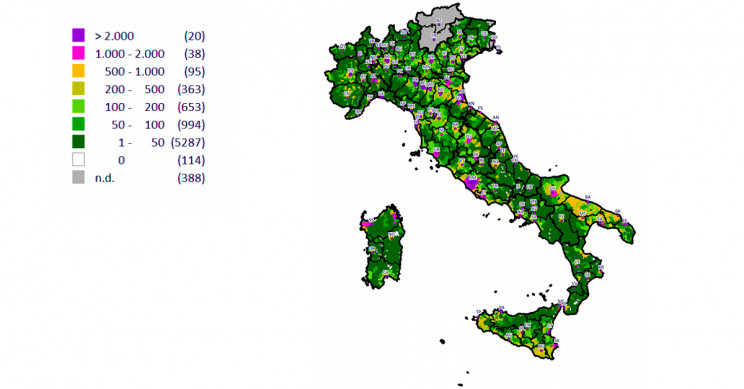Select the '100 - 200' legend label

(x=135, y=107)
